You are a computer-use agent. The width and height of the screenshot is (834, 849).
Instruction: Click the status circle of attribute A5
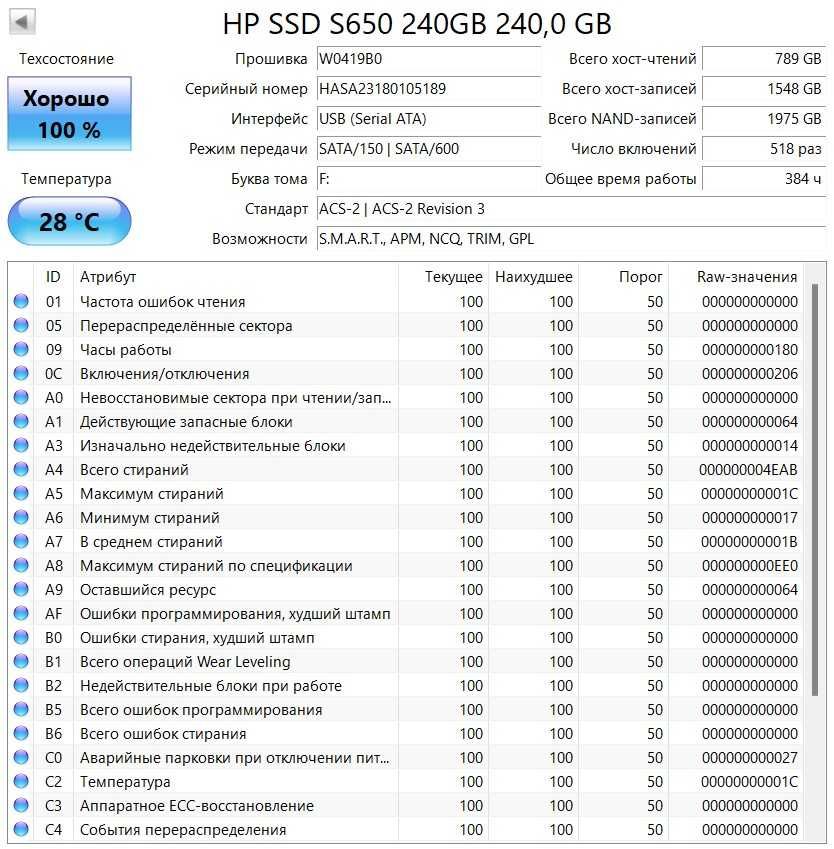coord(21,493)
